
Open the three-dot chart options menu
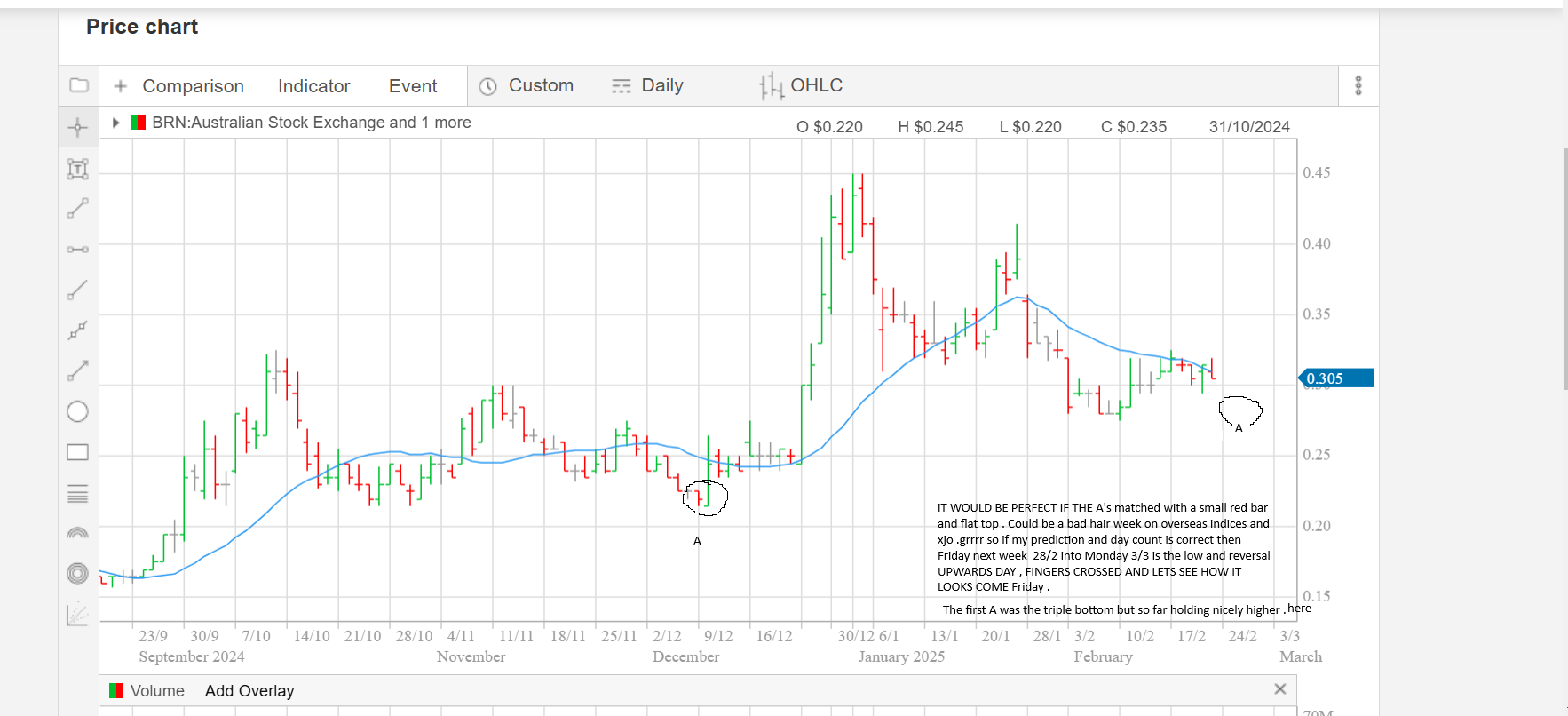point(1358,85)
